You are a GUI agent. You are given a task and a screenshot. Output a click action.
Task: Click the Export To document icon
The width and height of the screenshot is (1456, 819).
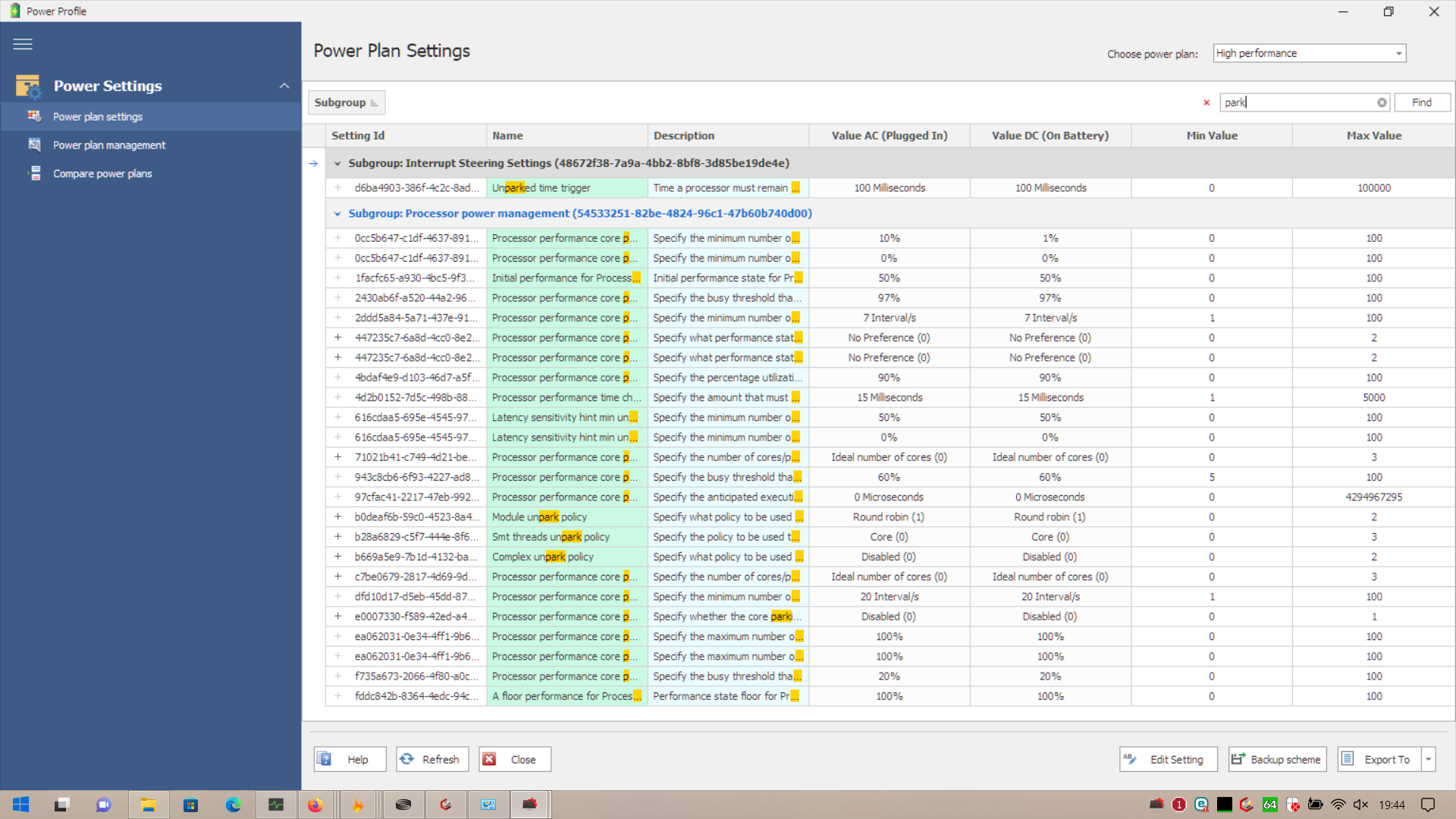coord(1348,759)
